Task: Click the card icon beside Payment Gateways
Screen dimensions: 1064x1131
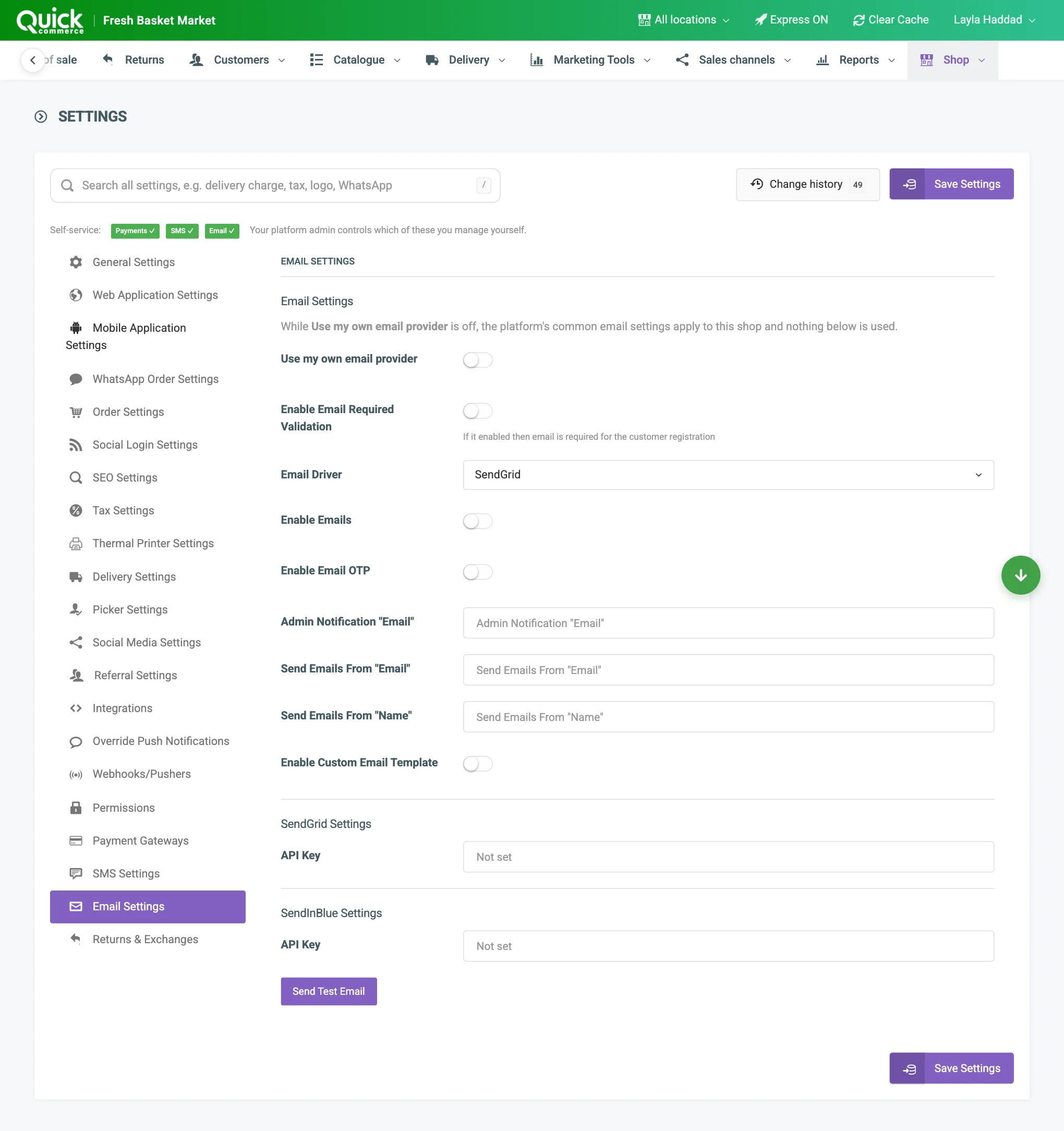Action: point(76,841)
